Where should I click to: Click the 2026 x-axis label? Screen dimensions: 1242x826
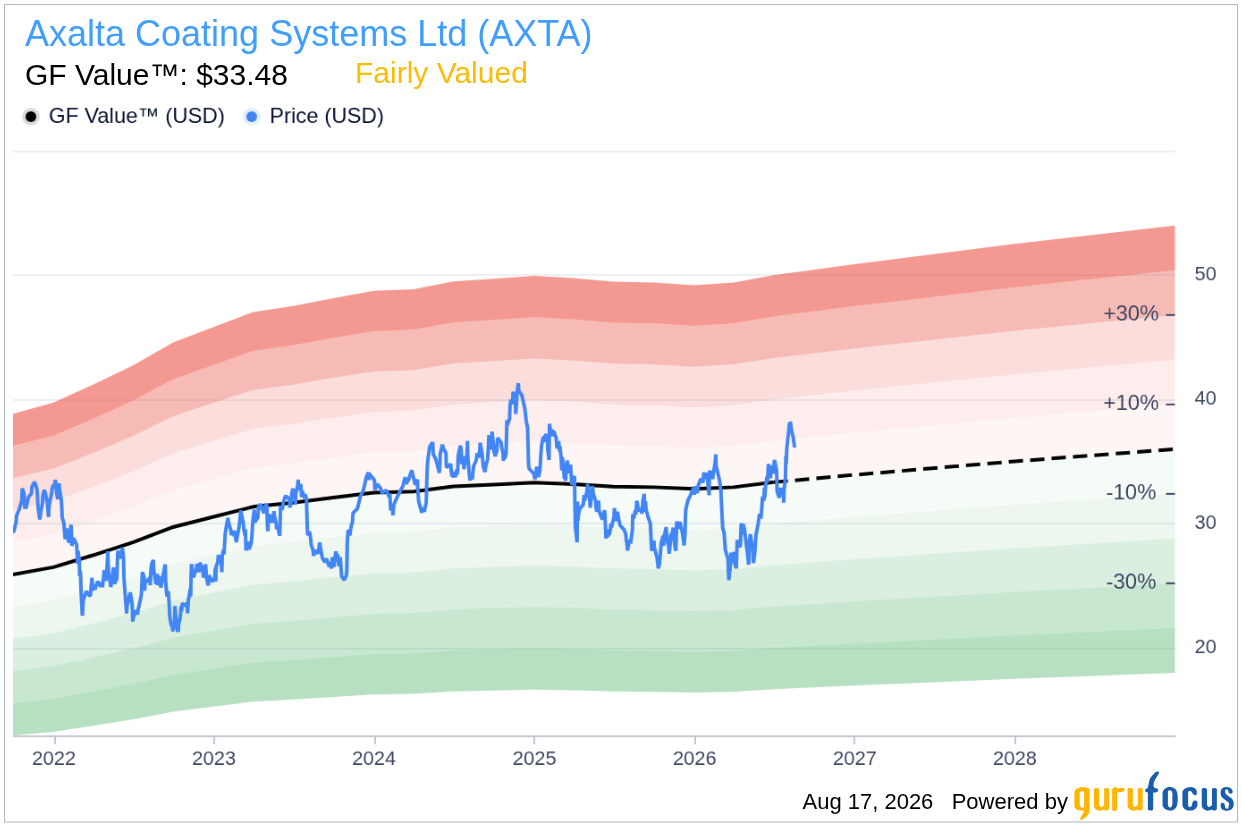[x=695, y=758]
